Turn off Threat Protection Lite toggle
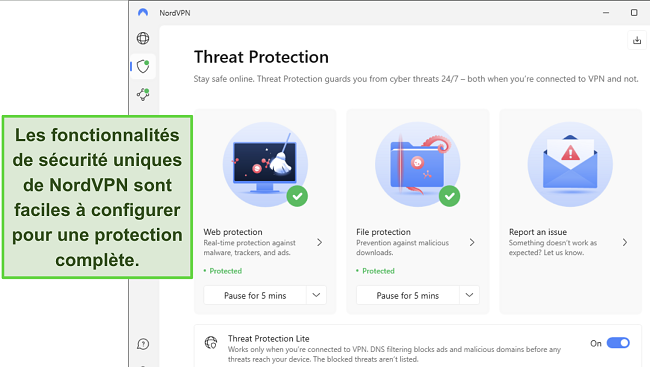This screenshot has height=367, width=650. click(618, 343)
